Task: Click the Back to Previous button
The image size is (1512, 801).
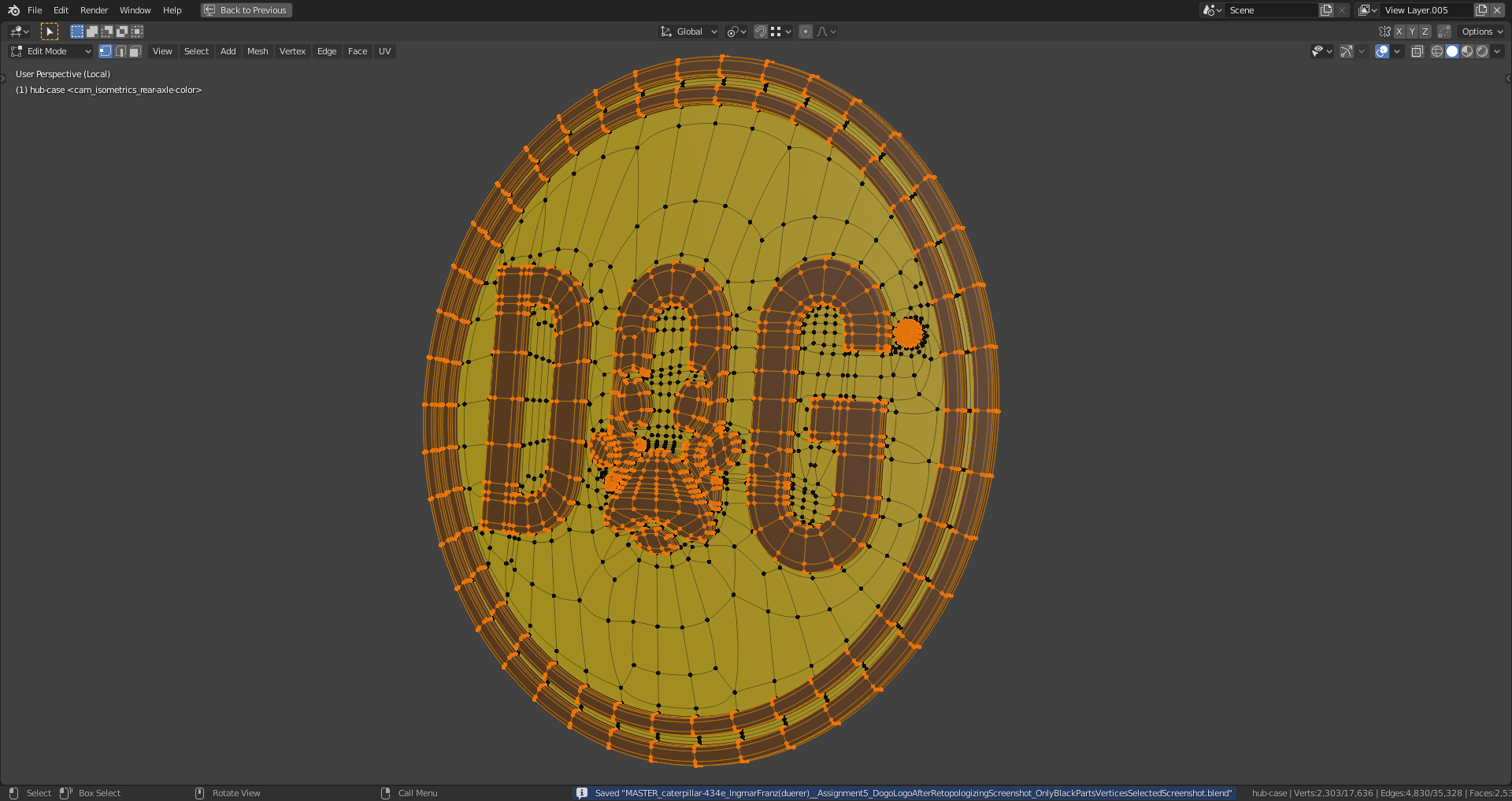Action: tap(246, 10)
